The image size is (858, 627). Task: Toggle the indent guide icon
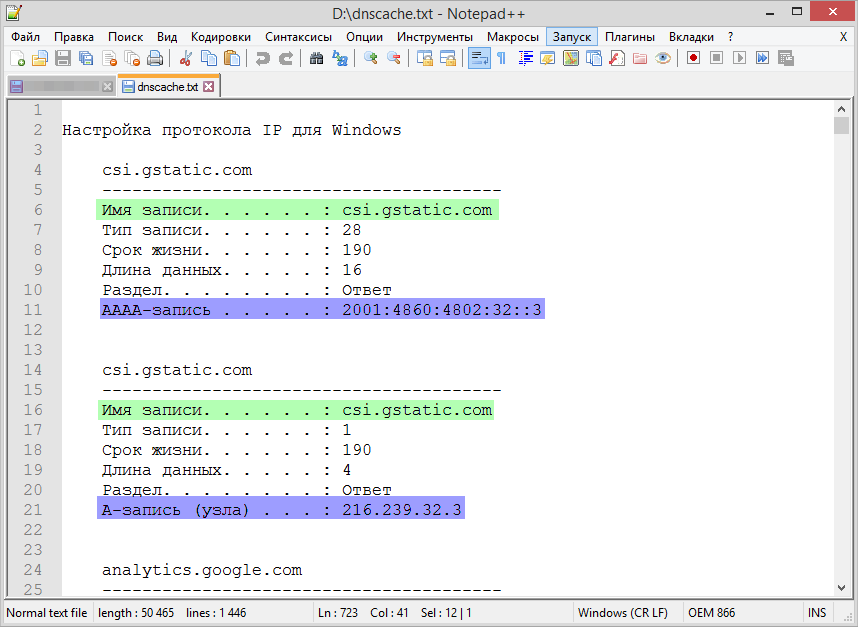pyautogui.click(x=525, y=58)
